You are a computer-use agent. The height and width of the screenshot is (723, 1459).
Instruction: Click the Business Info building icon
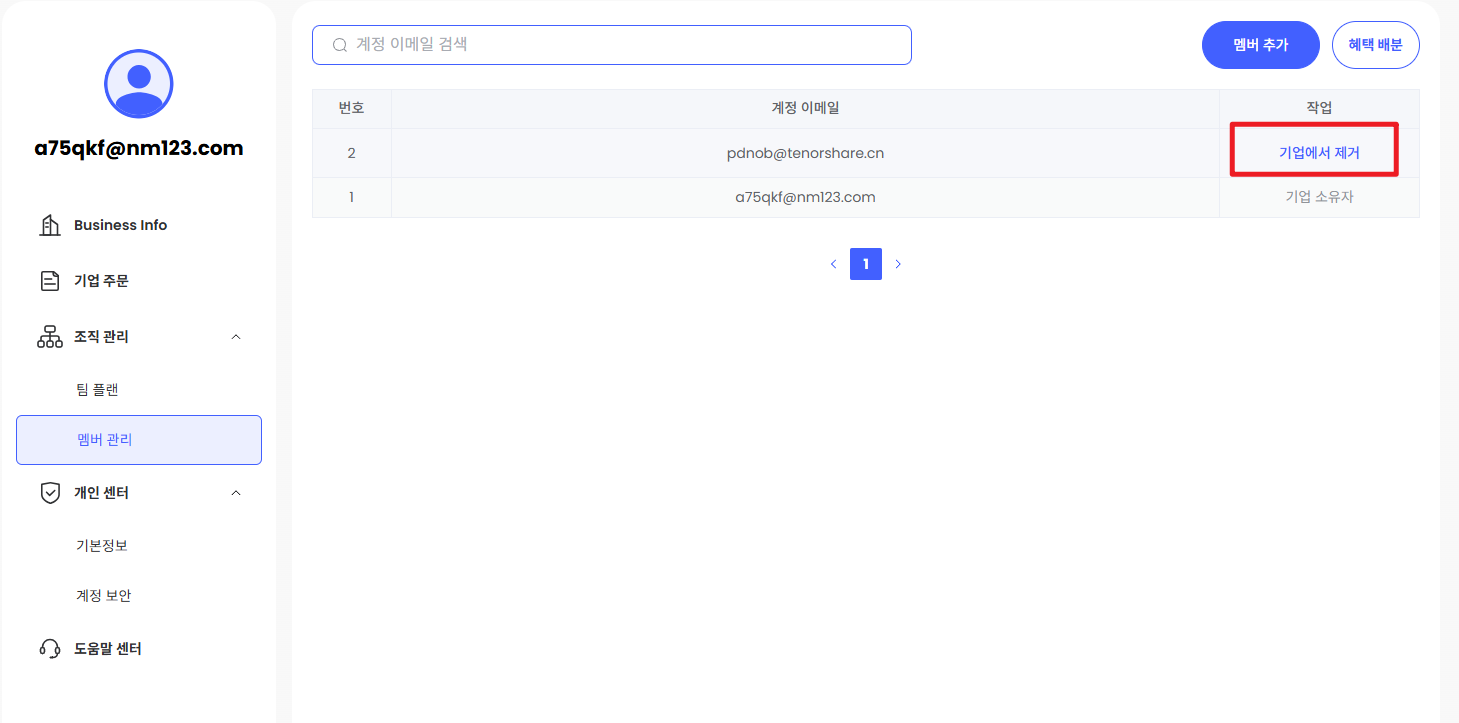point(50,225)
